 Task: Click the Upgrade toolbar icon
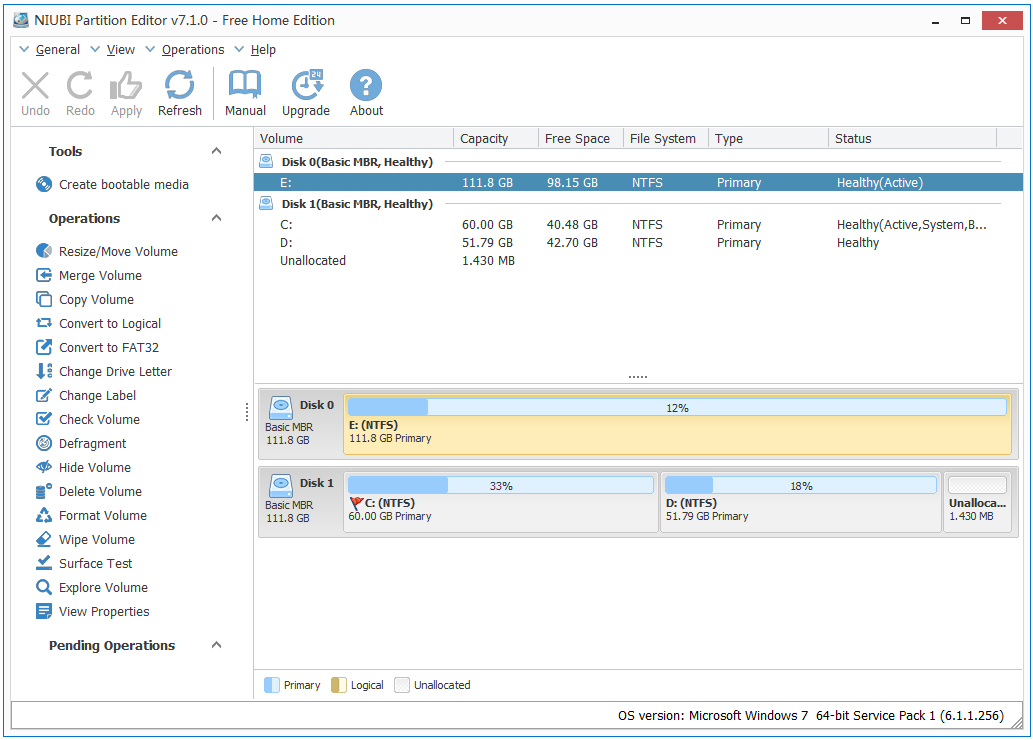click(307, 85)
